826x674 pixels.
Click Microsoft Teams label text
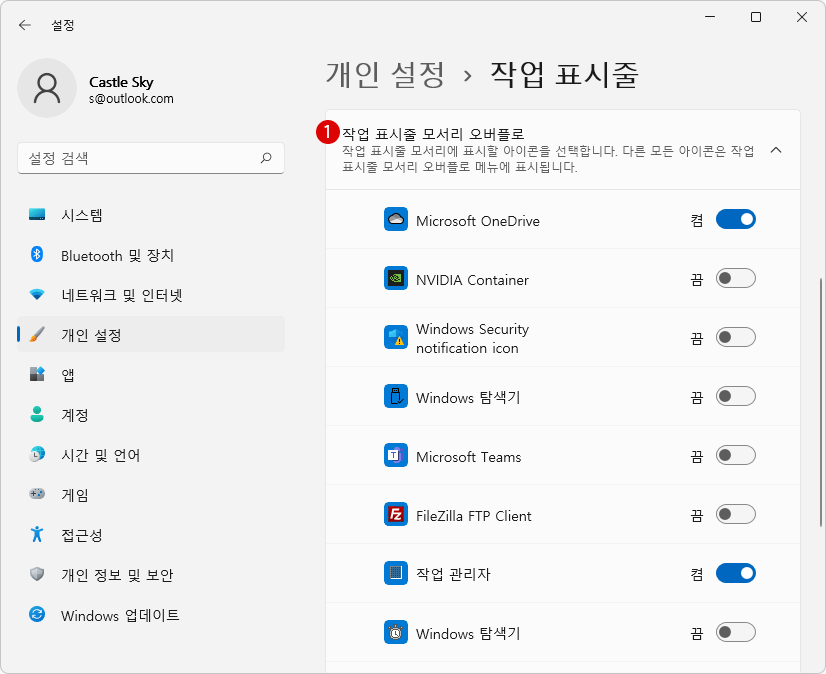tap(468, 457)
